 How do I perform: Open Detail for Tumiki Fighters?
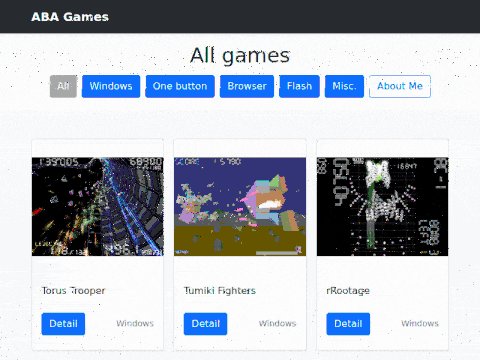[x=206, y=324]
